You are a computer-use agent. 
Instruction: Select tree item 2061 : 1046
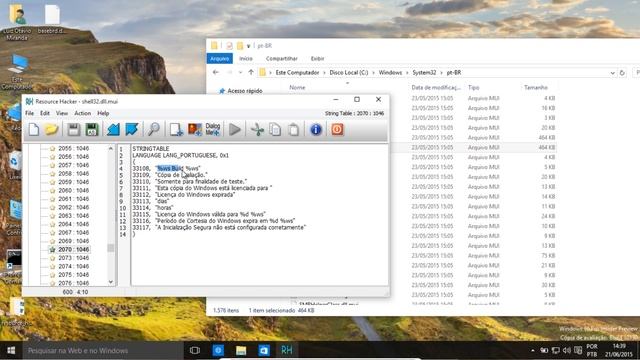pyautogui.click(x=73, y=199)
